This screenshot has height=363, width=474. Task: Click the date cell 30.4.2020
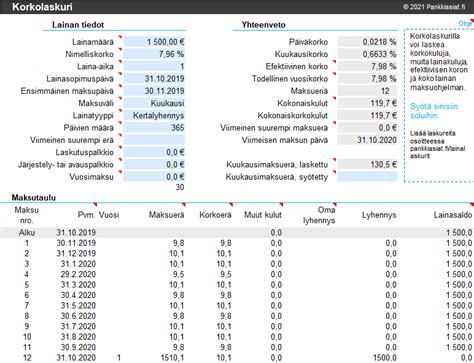[x=78, y=295]
